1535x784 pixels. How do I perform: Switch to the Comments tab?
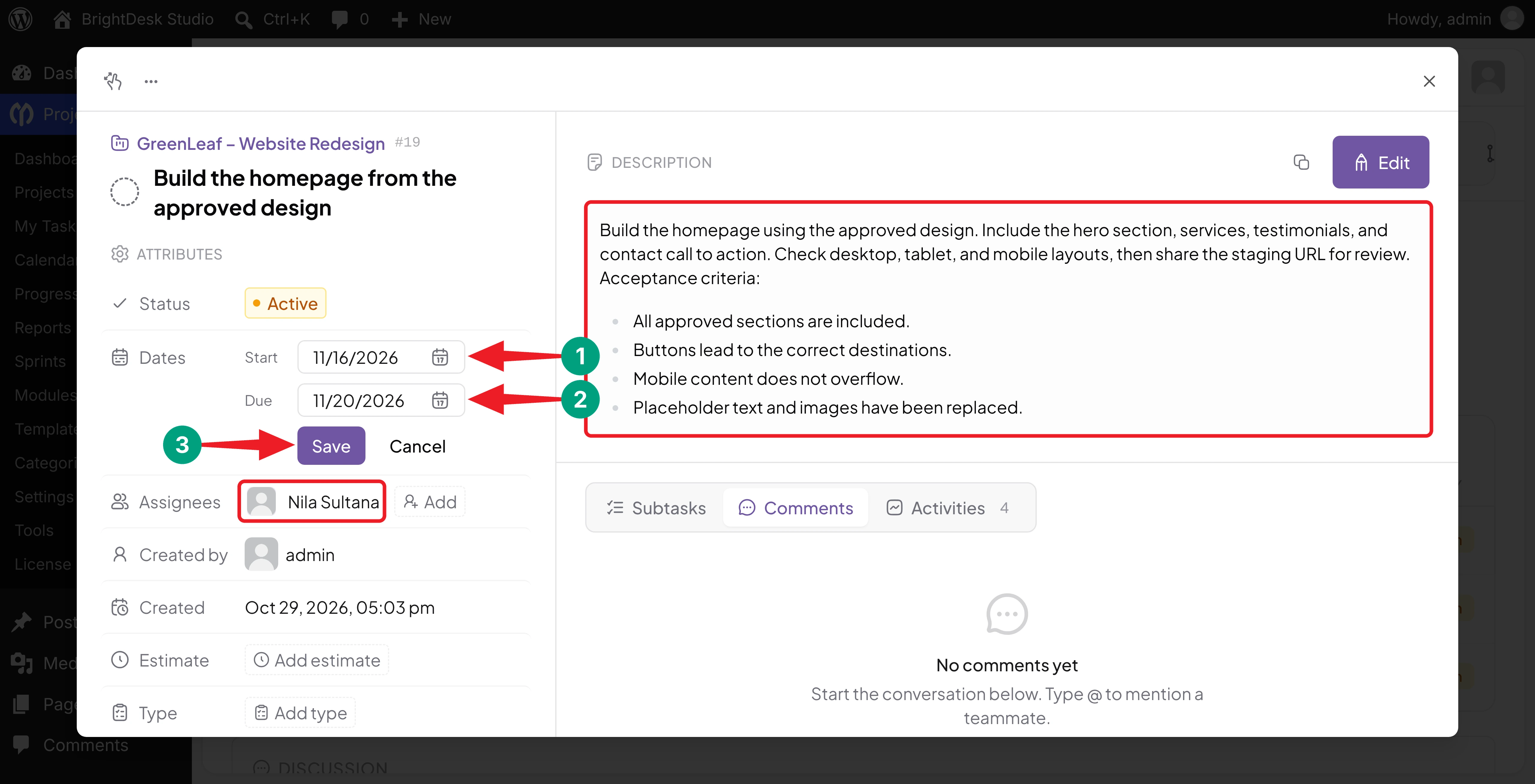coord(795,508)
